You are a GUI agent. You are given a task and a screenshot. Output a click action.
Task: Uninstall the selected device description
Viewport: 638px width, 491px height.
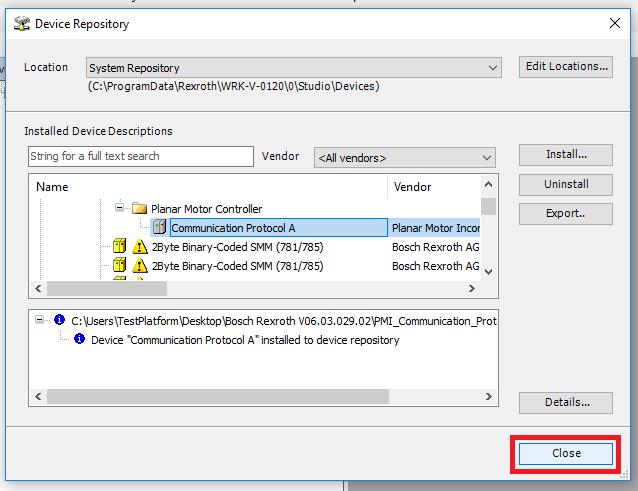tap(565, 184)
